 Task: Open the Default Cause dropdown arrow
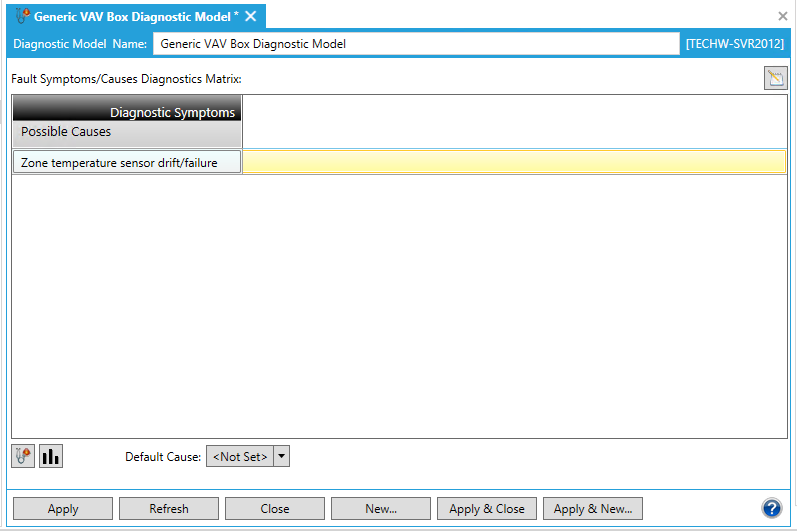(281, 456)
